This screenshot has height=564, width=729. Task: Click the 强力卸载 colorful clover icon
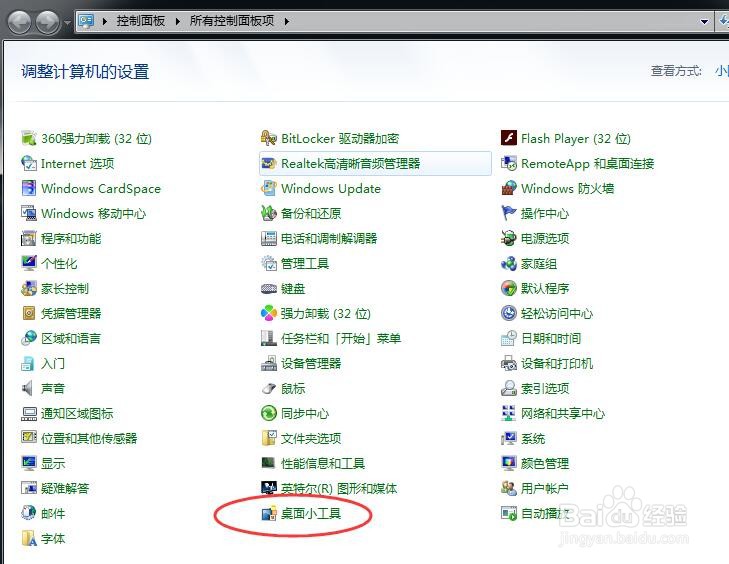click(x=269, y=313)
